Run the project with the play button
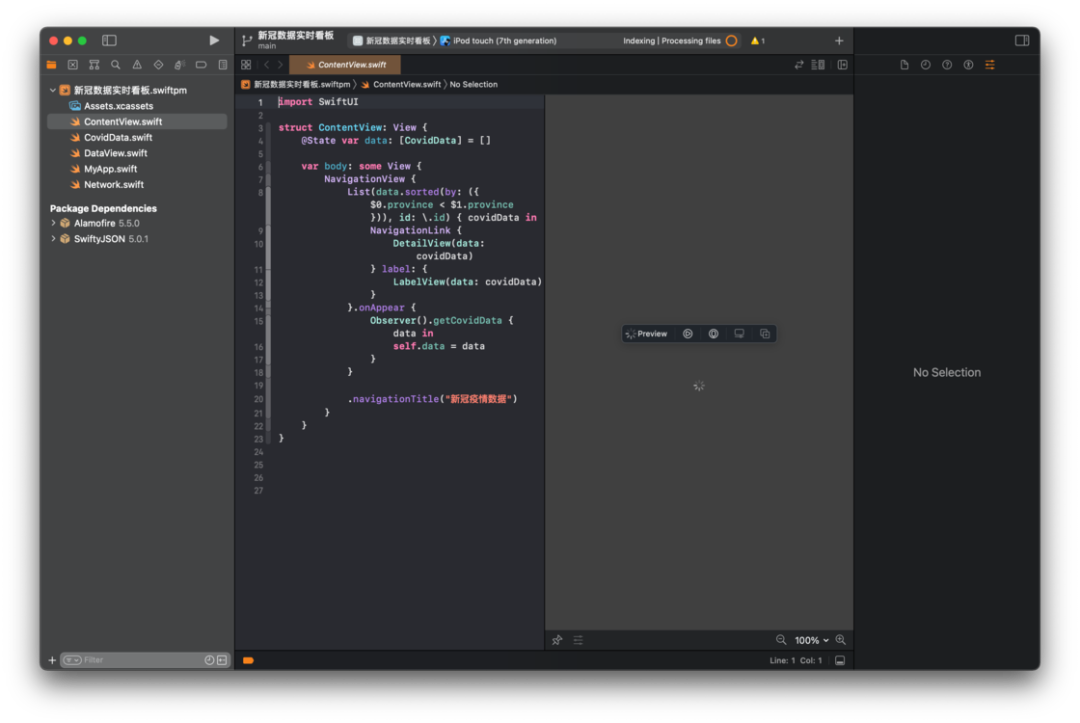This screenshot has width=1080, height=723. (x=214, y=41)
